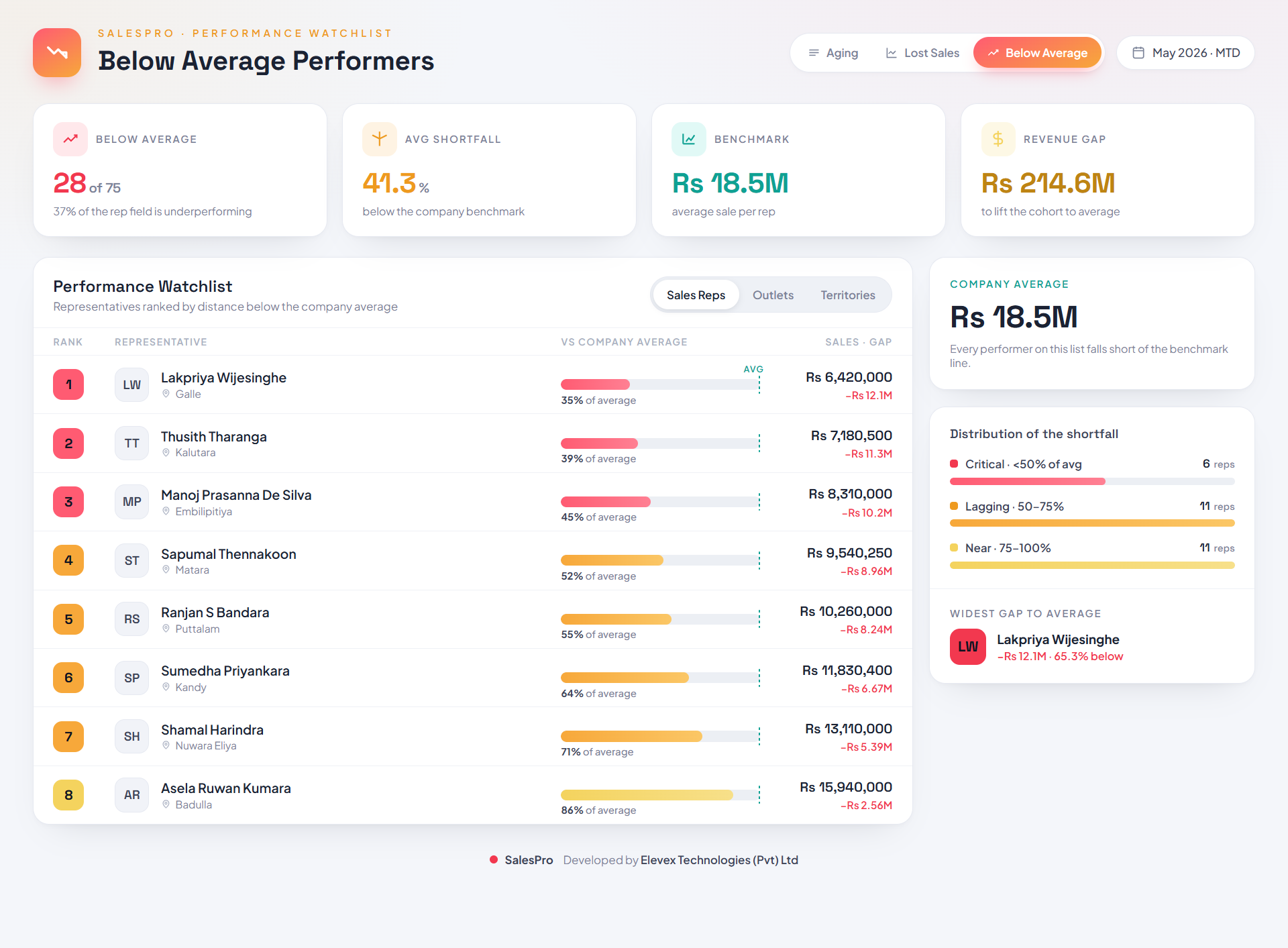This screenshot has height=948, width=1288.
Task: Click the MP avatar for Manoj Prasanna
Action: coord(131,502)
